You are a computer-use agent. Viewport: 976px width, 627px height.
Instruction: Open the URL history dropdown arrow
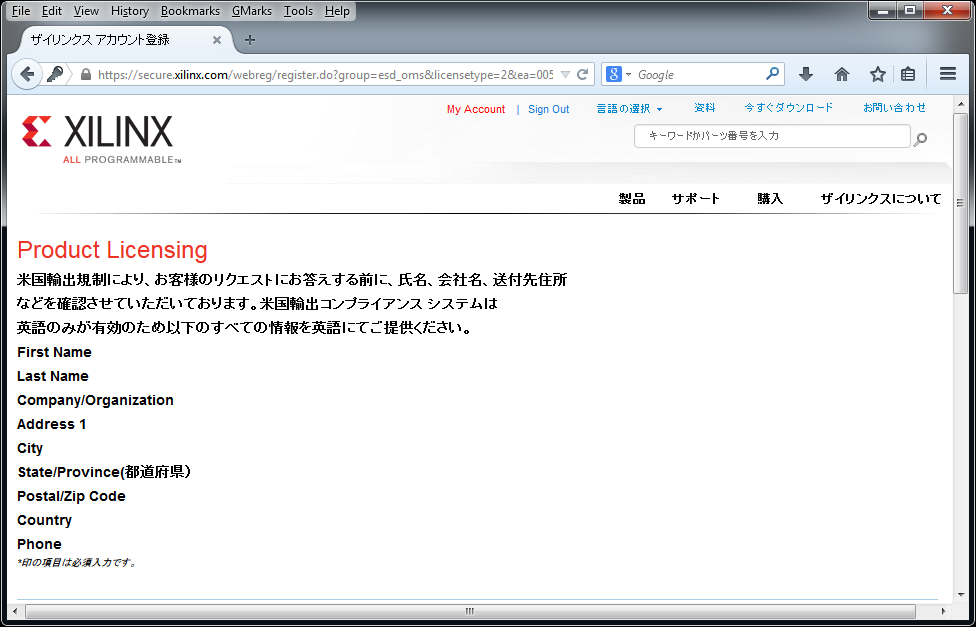pos(565,75)
